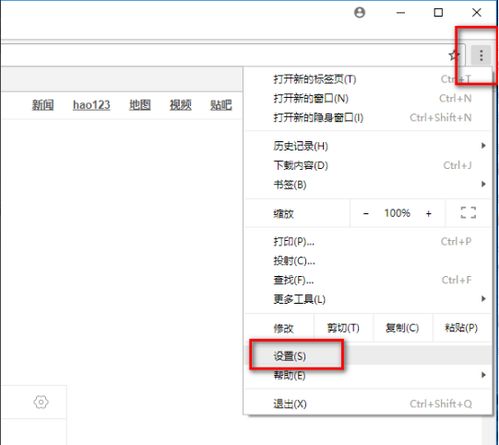Open the hao123 link
Viewport: 499px width, 445px height.
click(91, 105)
